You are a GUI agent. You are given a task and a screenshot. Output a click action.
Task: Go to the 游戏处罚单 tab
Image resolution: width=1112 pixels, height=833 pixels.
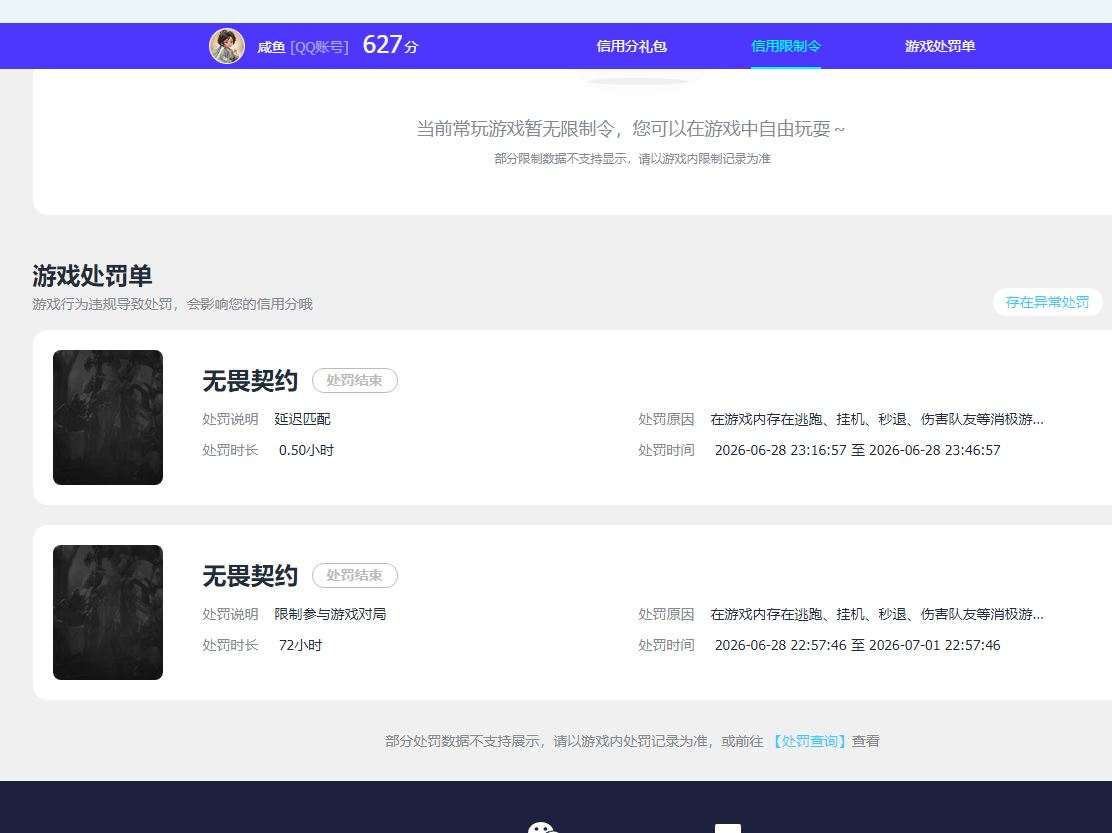tap(940, 46)
